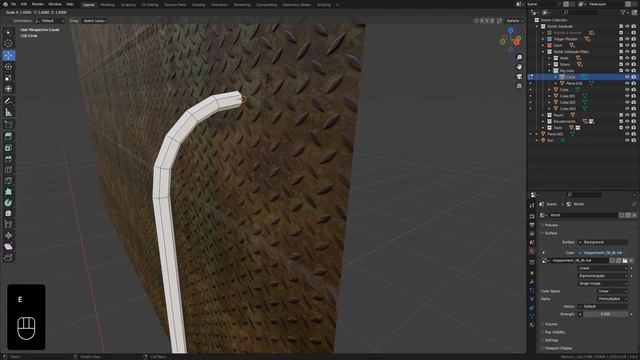Select the Bevel tool

[x=9, y=159]
